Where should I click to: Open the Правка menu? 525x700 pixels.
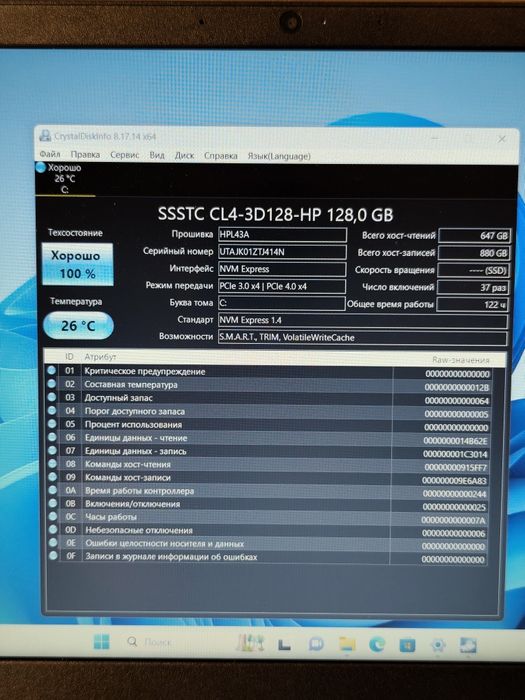coord(85,155)
